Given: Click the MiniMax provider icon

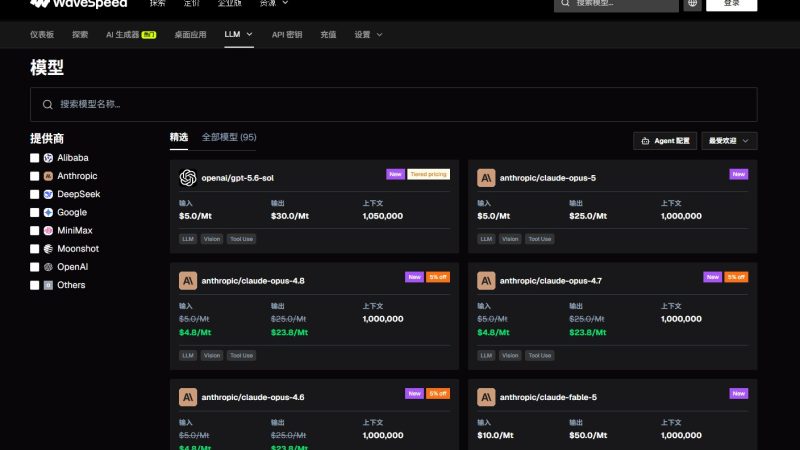Looking at the screenshot, I should point(48,231).
